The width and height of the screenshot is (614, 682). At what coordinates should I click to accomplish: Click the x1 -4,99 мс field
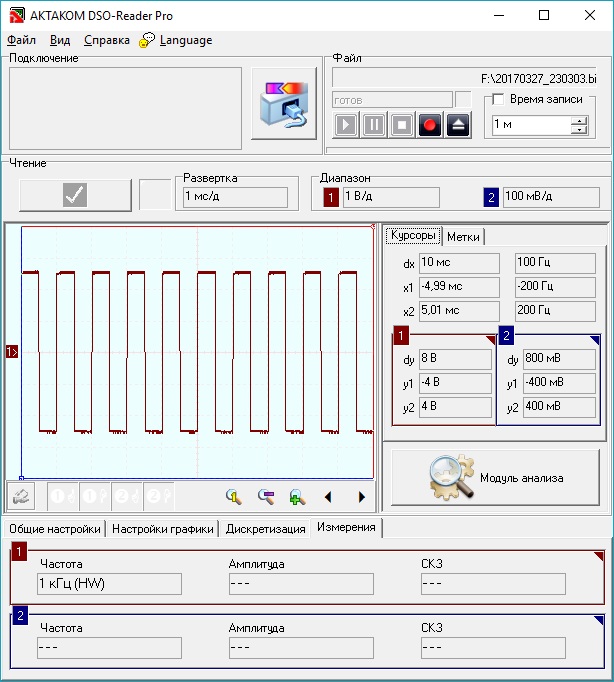(459, 287)
